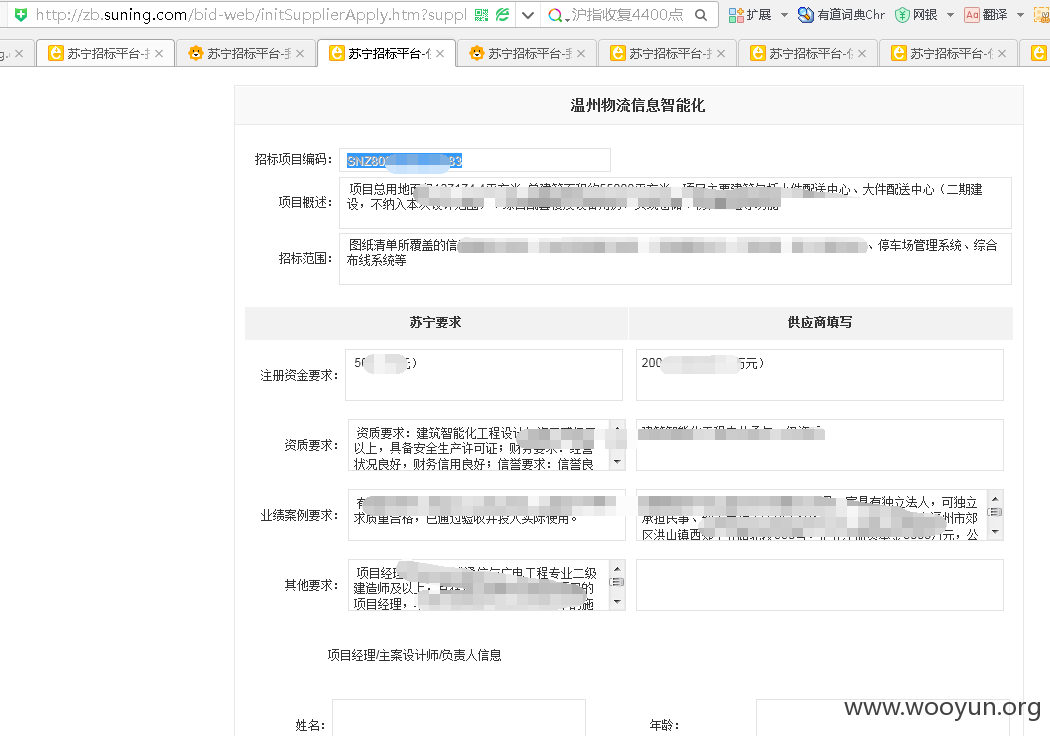The image size is (1050, 736).
Task: Click scroll-down arrow in 其他要求 box
Action: click(617, 602)
